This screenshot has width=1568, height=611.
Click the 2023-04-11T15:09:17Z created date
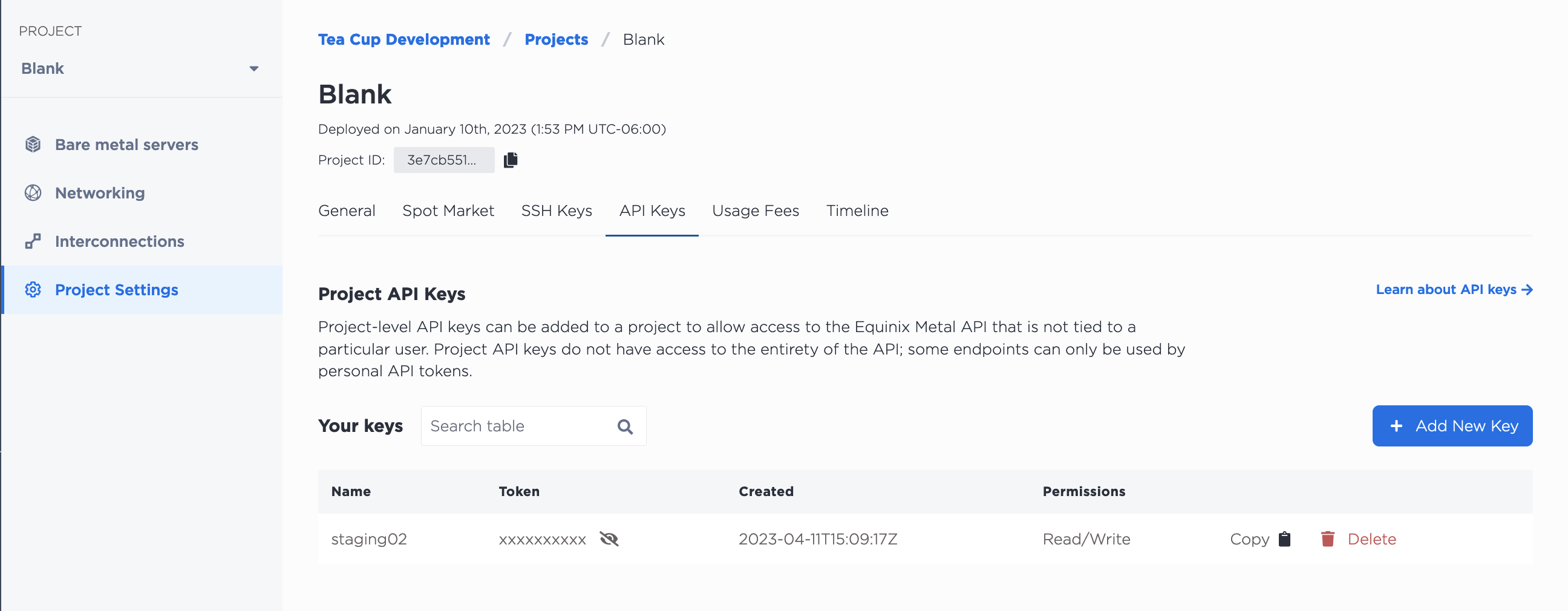817,539
